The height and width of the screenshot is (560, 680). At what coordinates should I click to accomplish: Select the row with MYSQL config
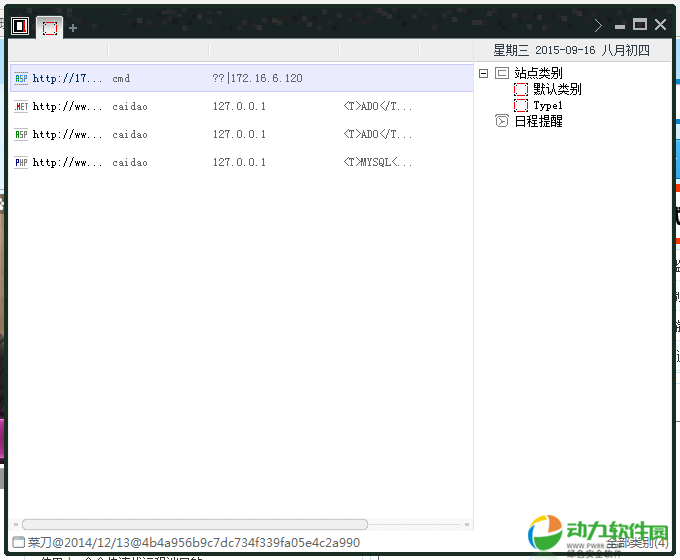click(240, 162)
